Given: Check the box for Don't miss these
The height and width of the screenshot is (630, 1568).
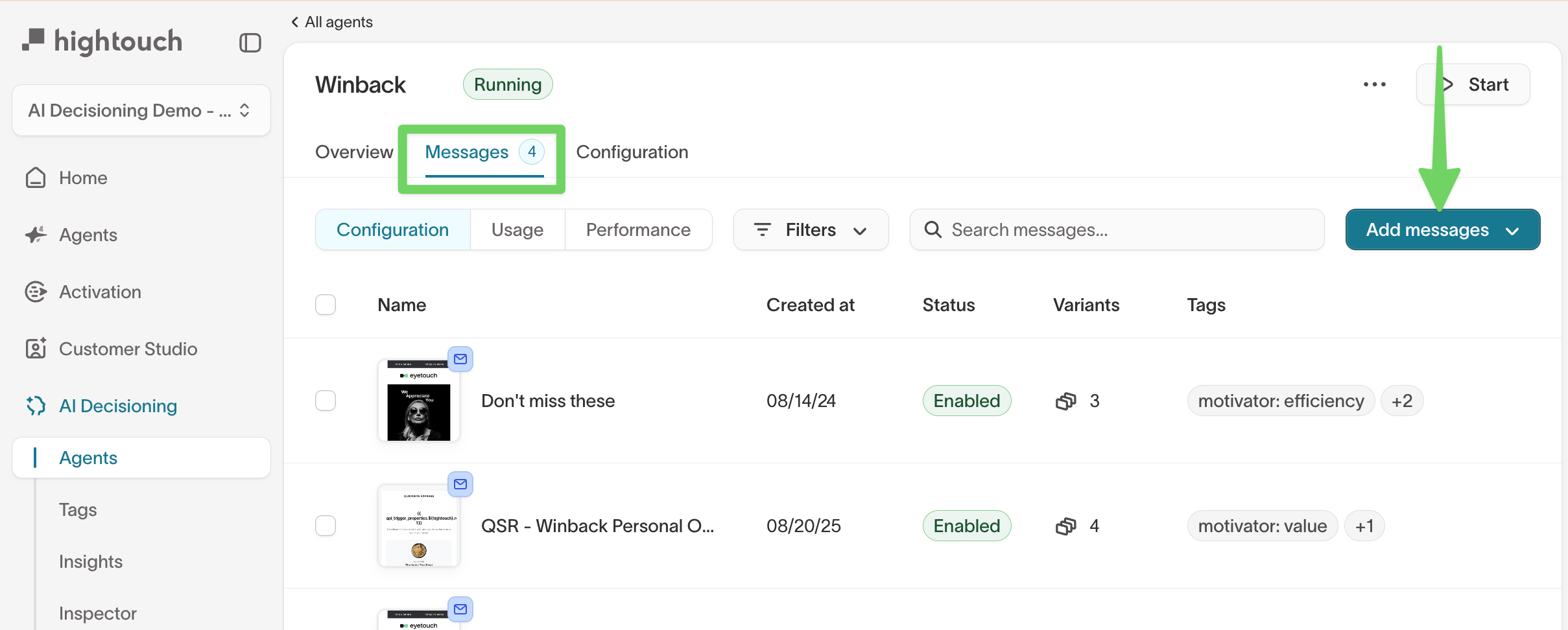Looking at the screenshot, I should (x=326, y=401).
